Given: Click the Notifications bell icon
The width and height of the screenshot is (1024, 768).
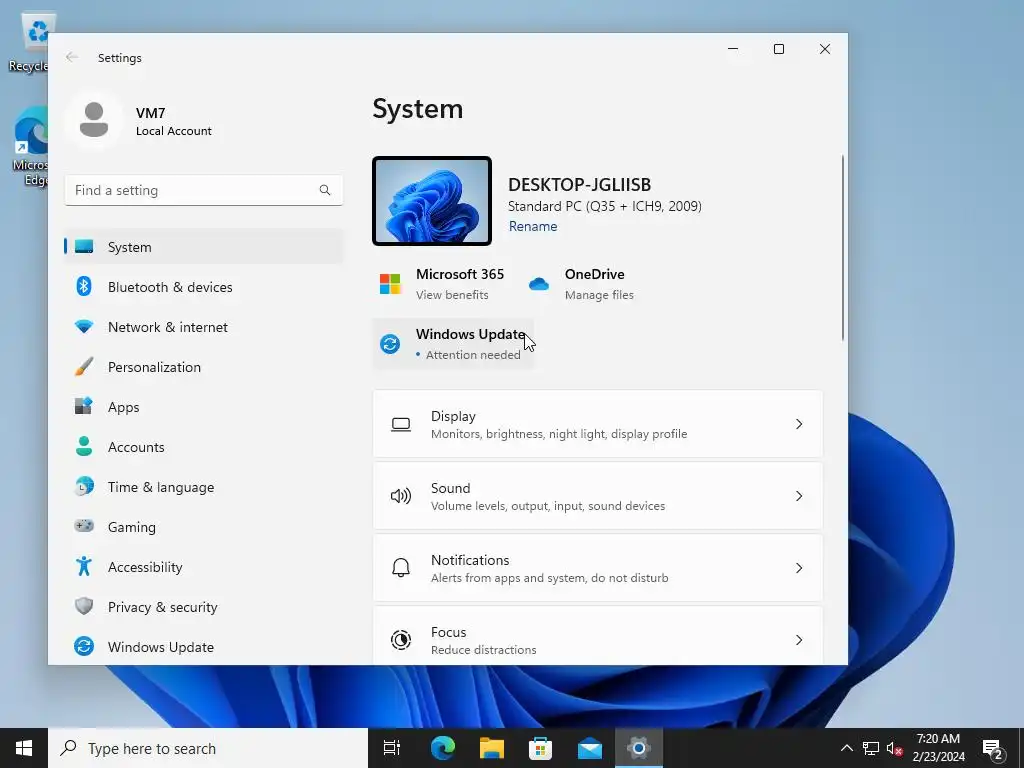Looking at the screenshot, I should click(401, 568).
